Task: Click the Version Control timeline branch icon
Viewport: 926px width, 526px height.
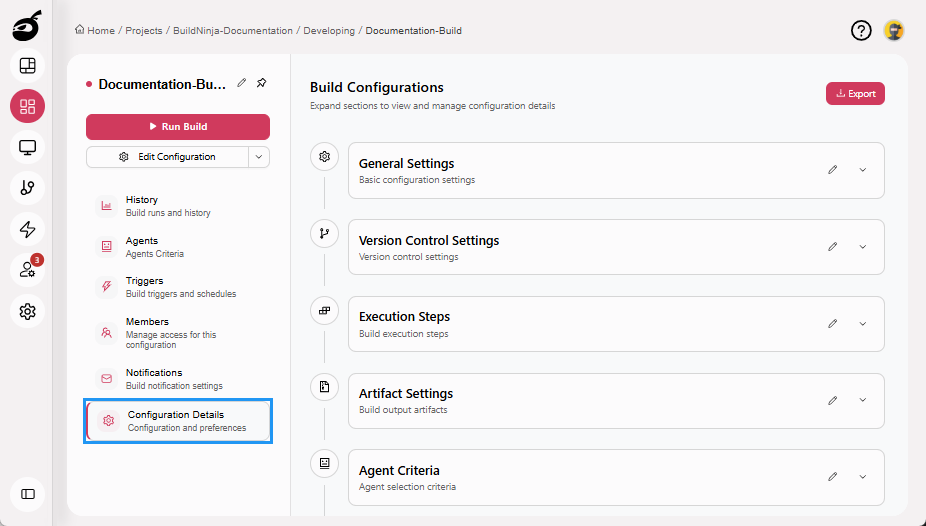Action: pos(324,233)
